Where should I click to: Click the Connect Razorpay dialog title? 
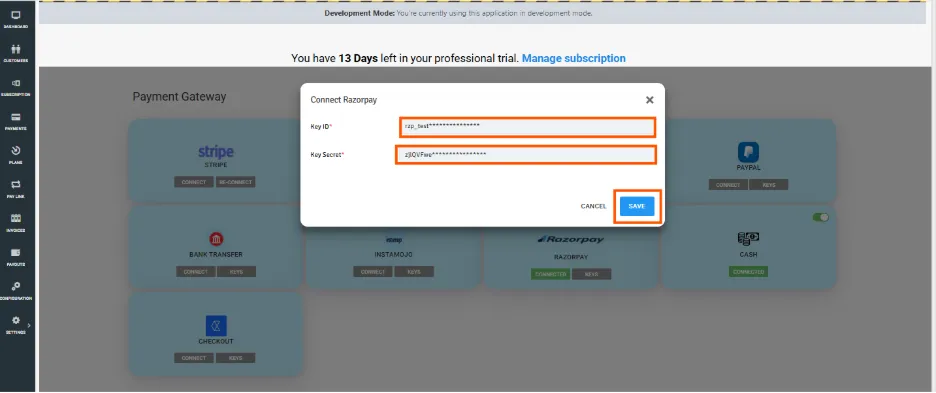click(x=344, y=100)
